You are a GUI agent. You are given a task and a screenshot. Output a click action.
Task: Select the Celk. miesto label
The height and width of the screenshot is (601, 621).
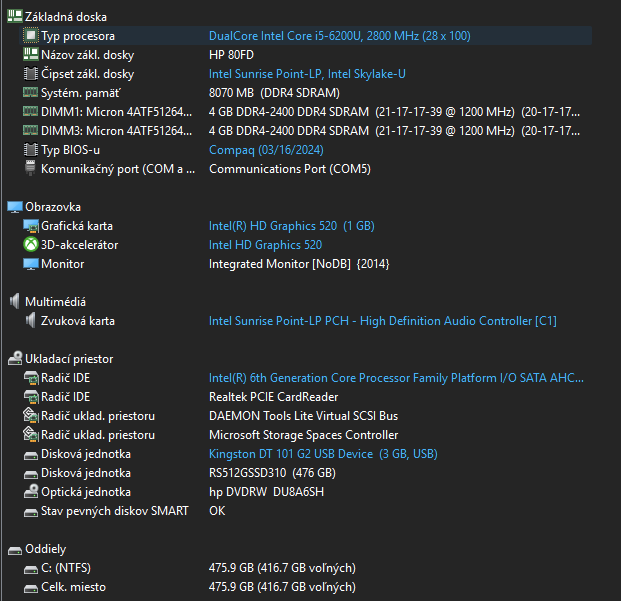[x=74, y=587]
